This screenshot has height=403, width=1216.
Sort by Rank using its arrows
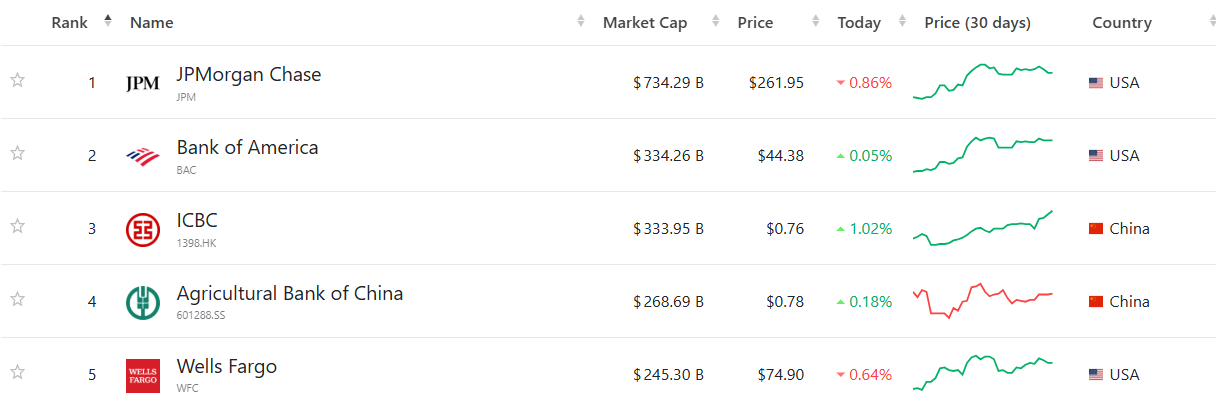pyautogui.click(x=108, y=21)
